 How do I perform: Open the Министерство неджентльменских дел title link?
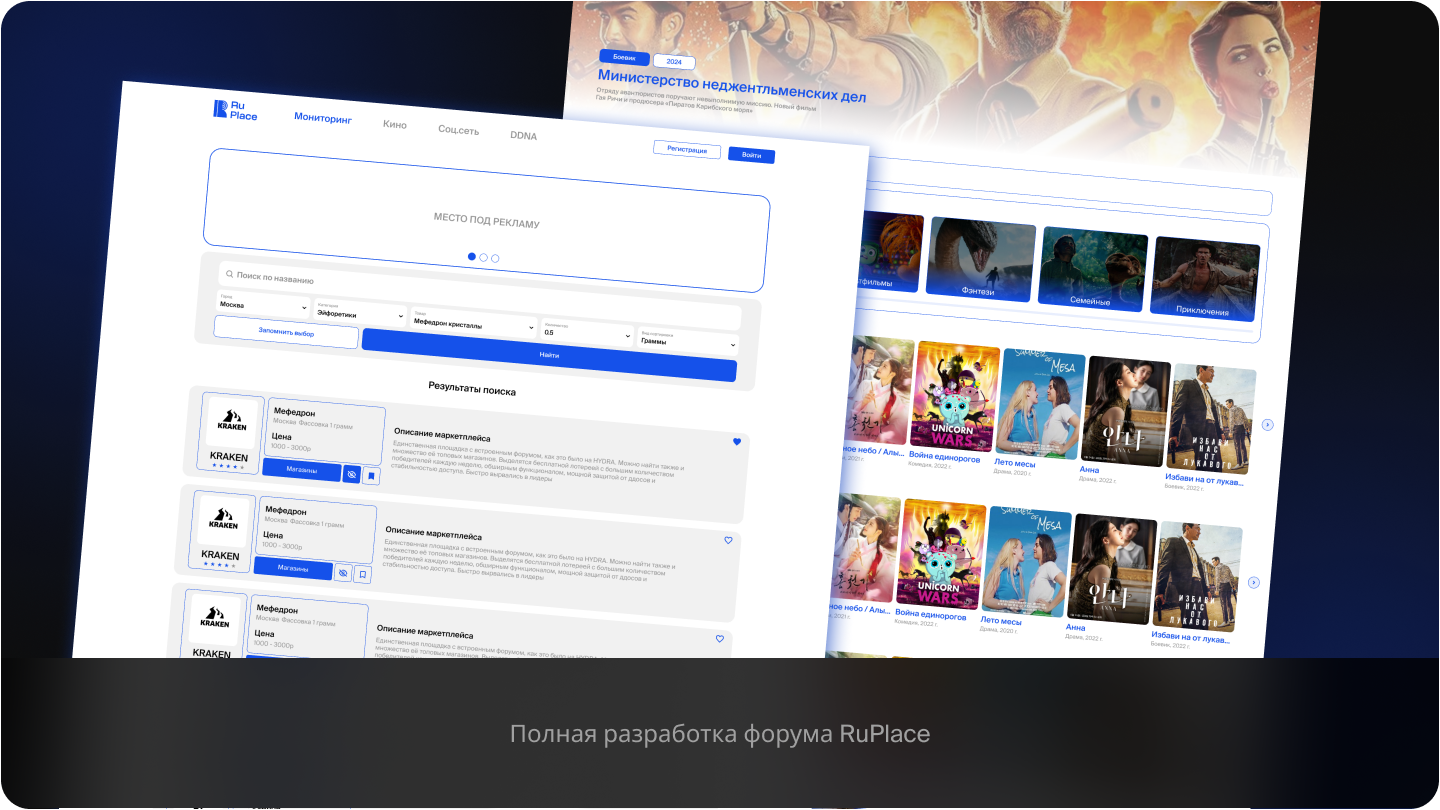(x=732, y=85)
